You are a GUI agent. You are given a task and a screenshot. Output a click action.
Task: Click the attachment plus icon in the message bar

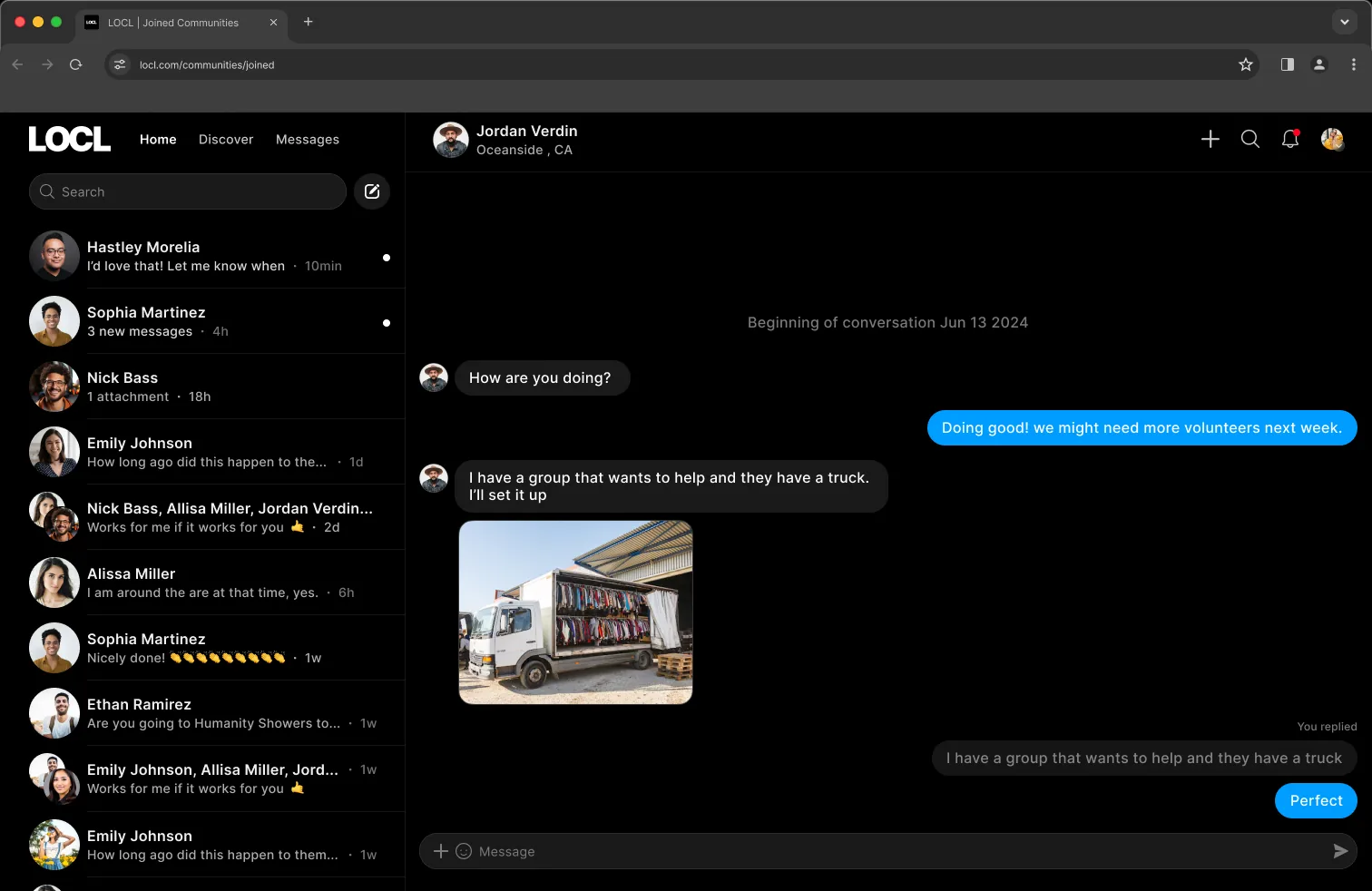tap(441, 851)
